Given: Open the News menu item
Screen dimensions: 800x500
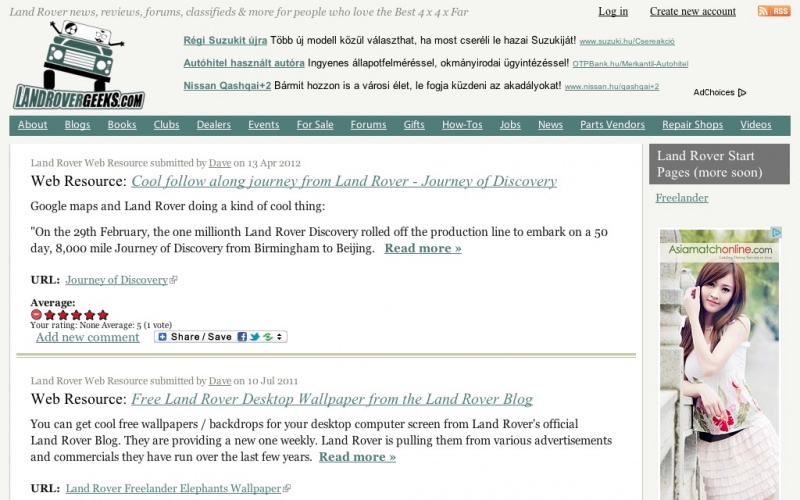Looking at the screenshot, I should point(550,124).
